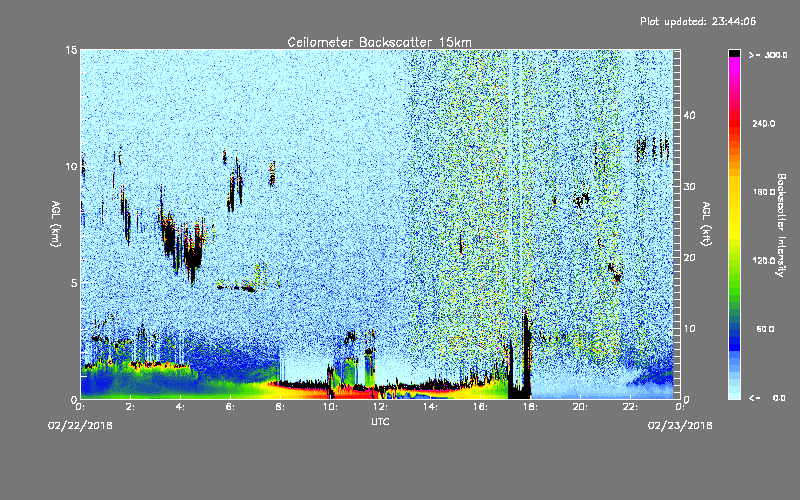Screen dimensions: 800x500
Task: Click the "Ceilometer Backscatter 15km" plot title
Action: [379, 42]
